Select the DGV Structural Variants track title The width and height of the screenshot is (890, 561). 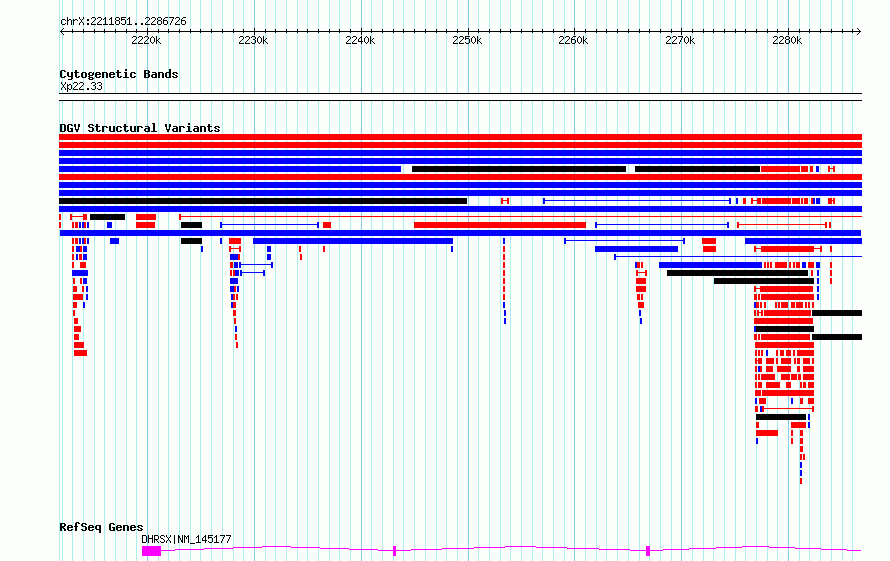140,128
